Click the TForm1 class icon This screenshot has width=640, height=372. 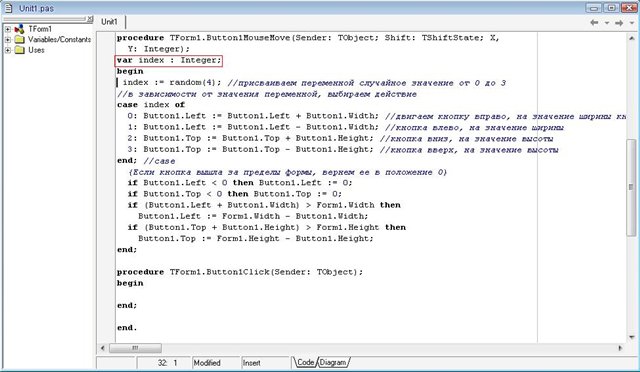pos(19,29)
